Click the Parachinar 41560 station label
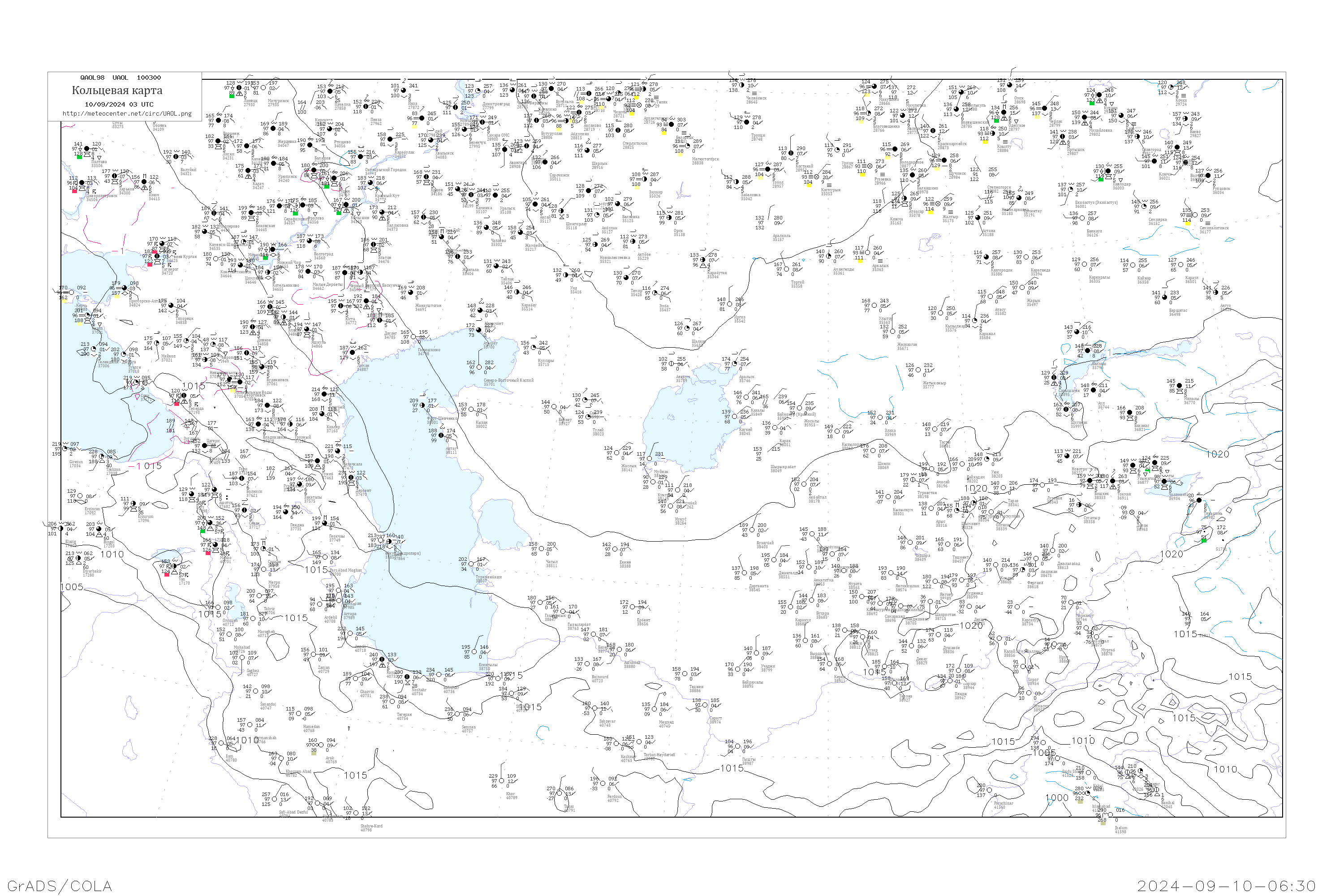 pos(1004,805)
